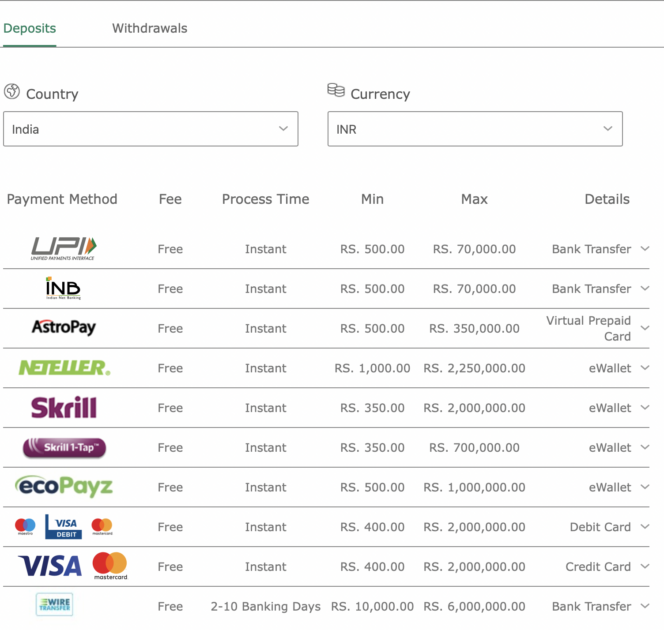Switch to the Deposits tab

pos(30,28)
